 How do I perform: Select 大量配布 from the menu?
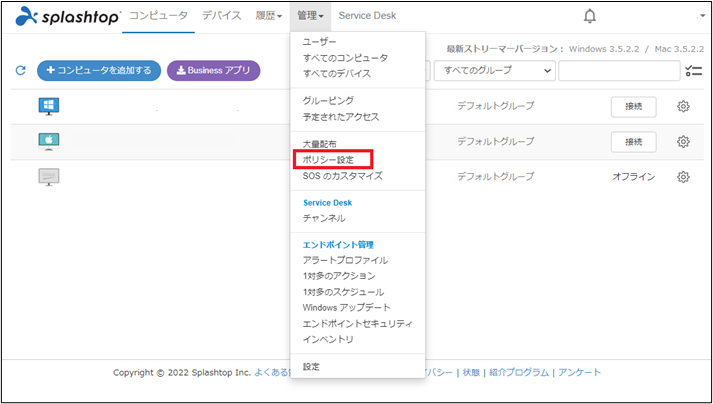point(320,144)
